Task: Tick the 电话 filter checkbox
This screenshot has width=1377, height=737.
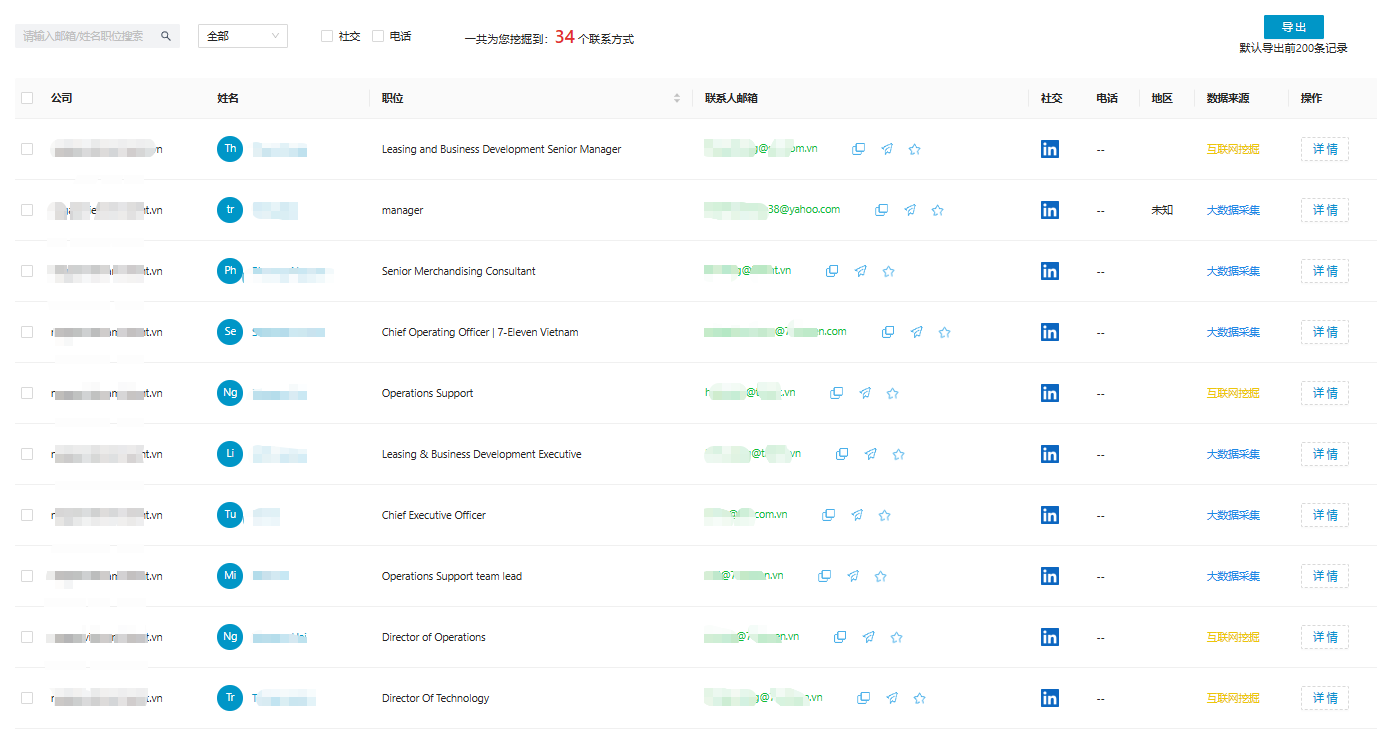Action: tap(378, 36)
